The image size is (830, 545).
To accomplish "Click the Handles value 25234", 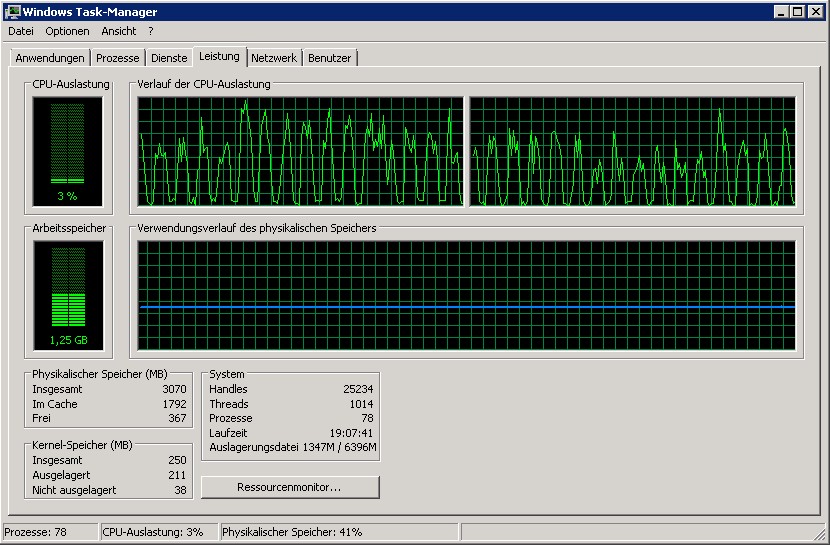I will (358, 389).
